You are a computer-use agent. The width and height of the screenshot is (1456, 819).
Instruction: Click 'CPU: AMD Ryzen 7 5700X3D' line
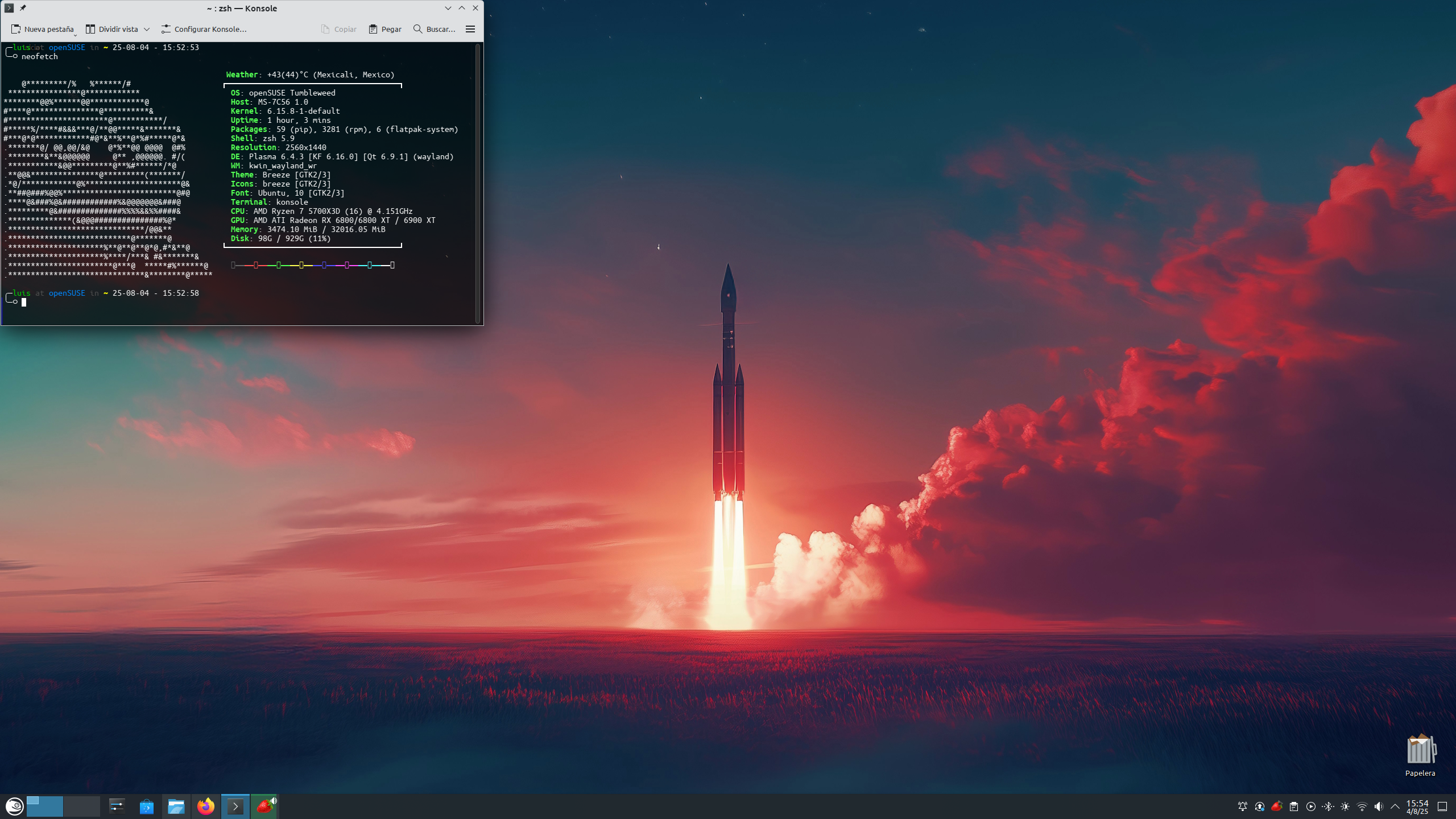click(x=321, y=211)
